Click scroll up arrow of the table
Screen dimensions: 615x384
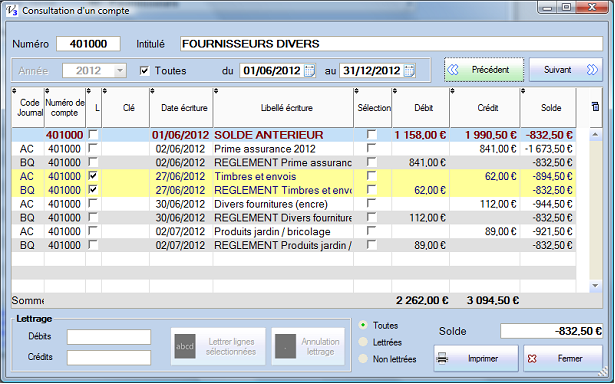(595, 135)
